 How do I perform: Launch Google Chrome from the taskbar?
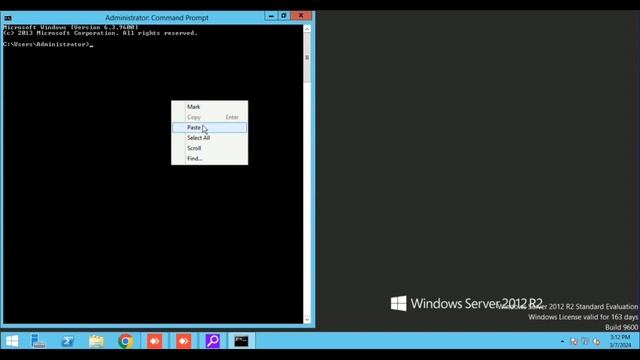point(125,341)
